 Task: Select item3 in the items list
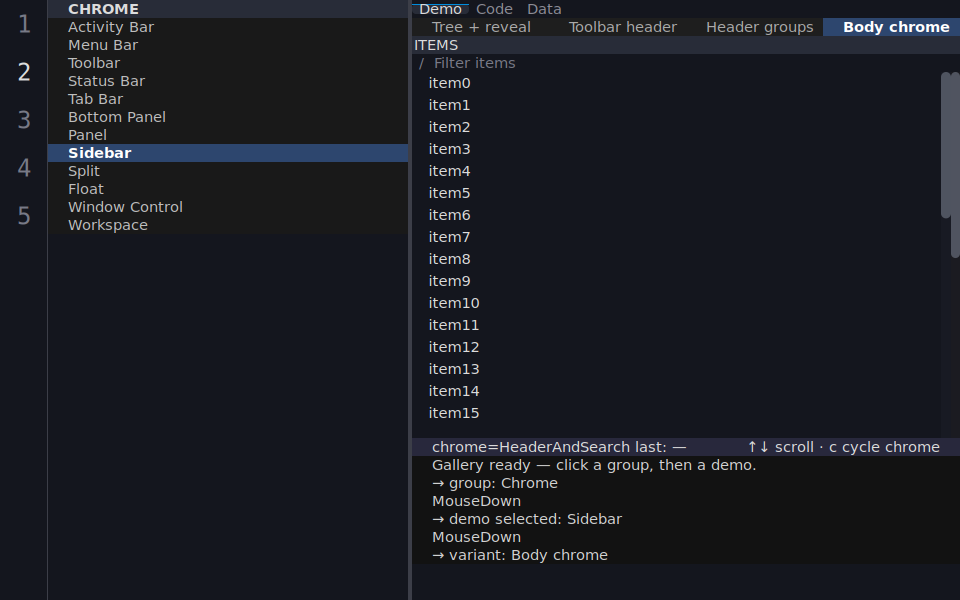(677, 149)
